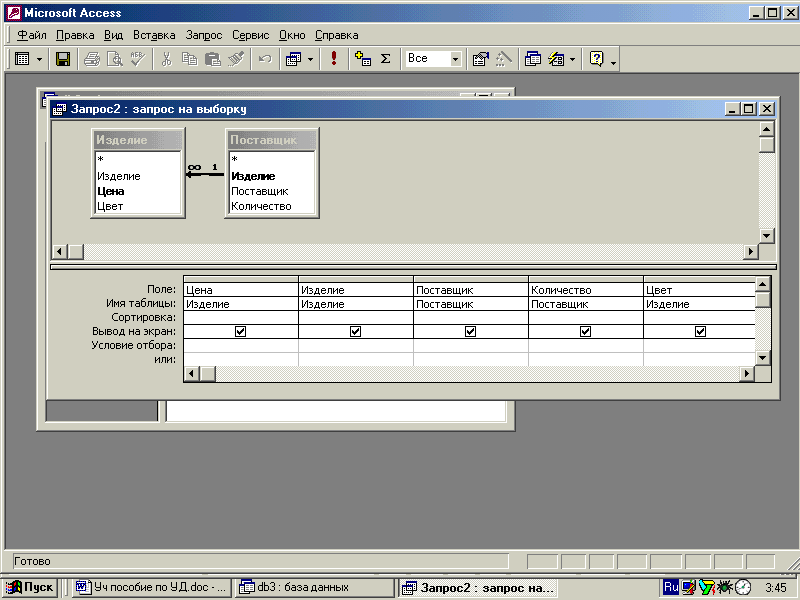Open the Properties toolbar icon
Viewport: 800px width, 600px height.
pos(481,59)
